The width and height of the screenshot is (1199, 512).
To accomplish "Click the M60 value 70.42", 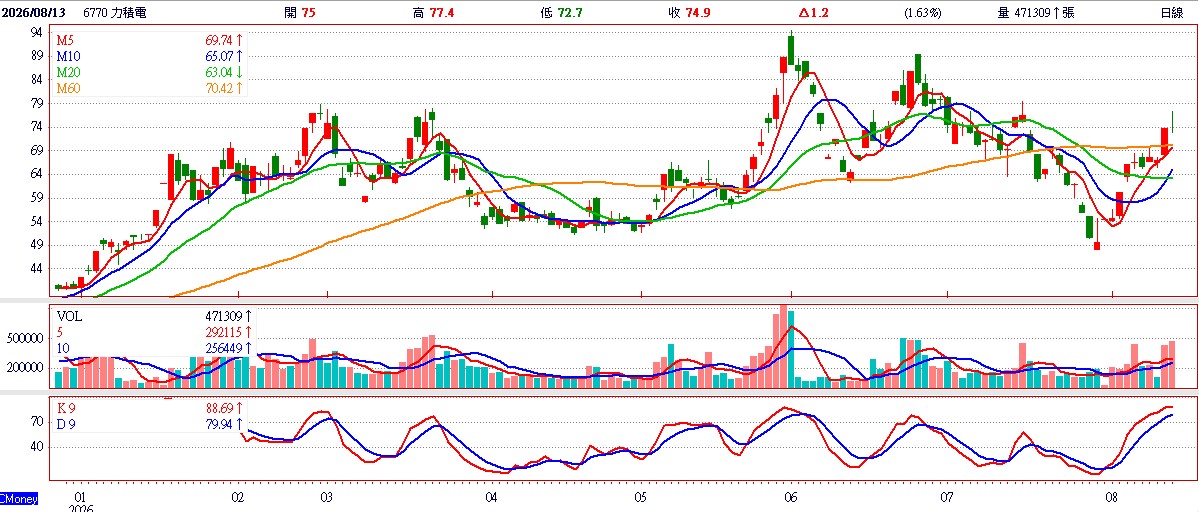I will click(219, 89).
